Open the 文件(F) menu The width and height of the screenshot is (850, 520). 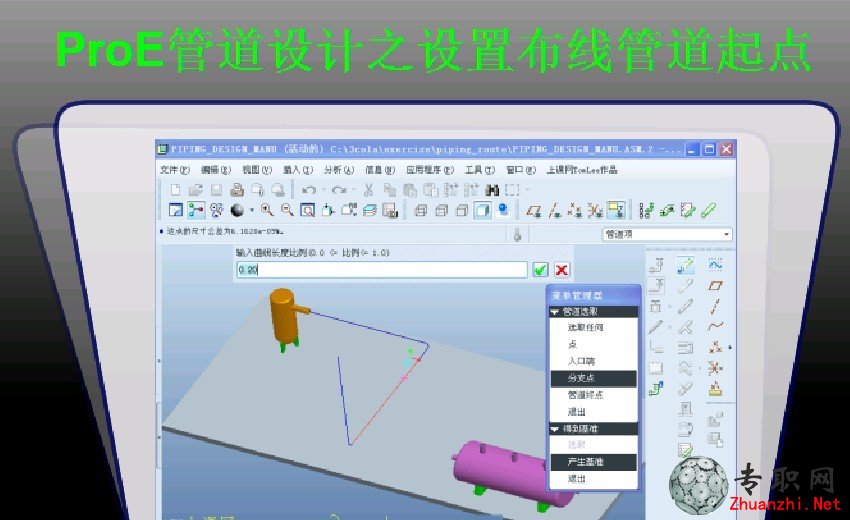click(175, 170)
